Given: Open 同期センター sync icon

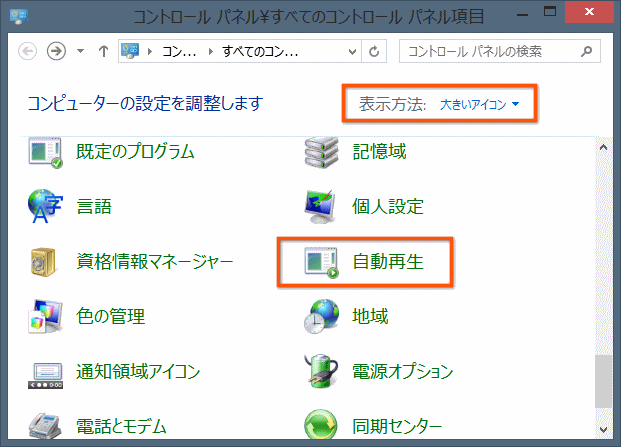Looking at the screenshot, I should pyautogui.click(x=322, y=427).
